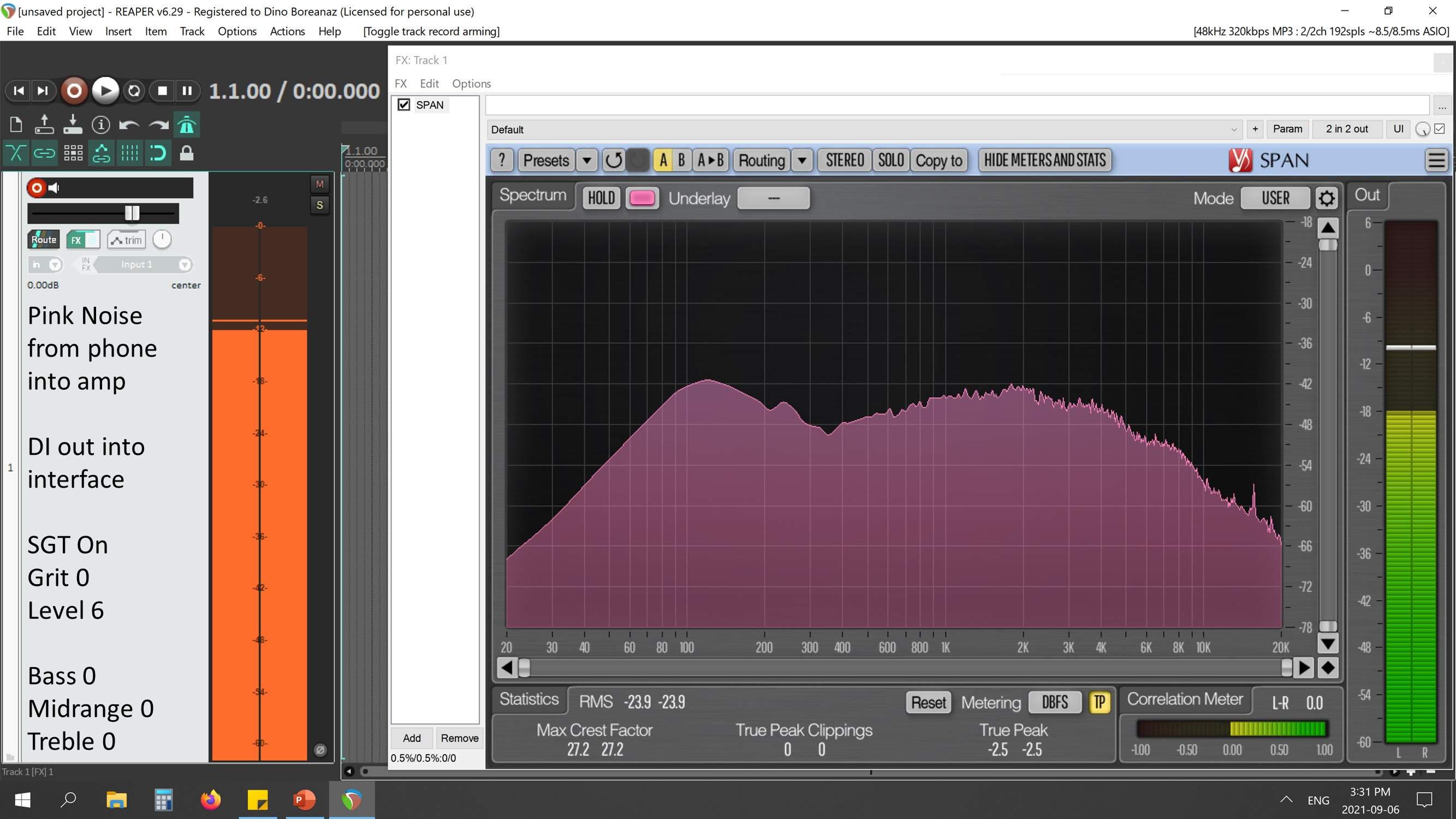
Task: Open the Actions menu
Action: [x=287, y=32]
